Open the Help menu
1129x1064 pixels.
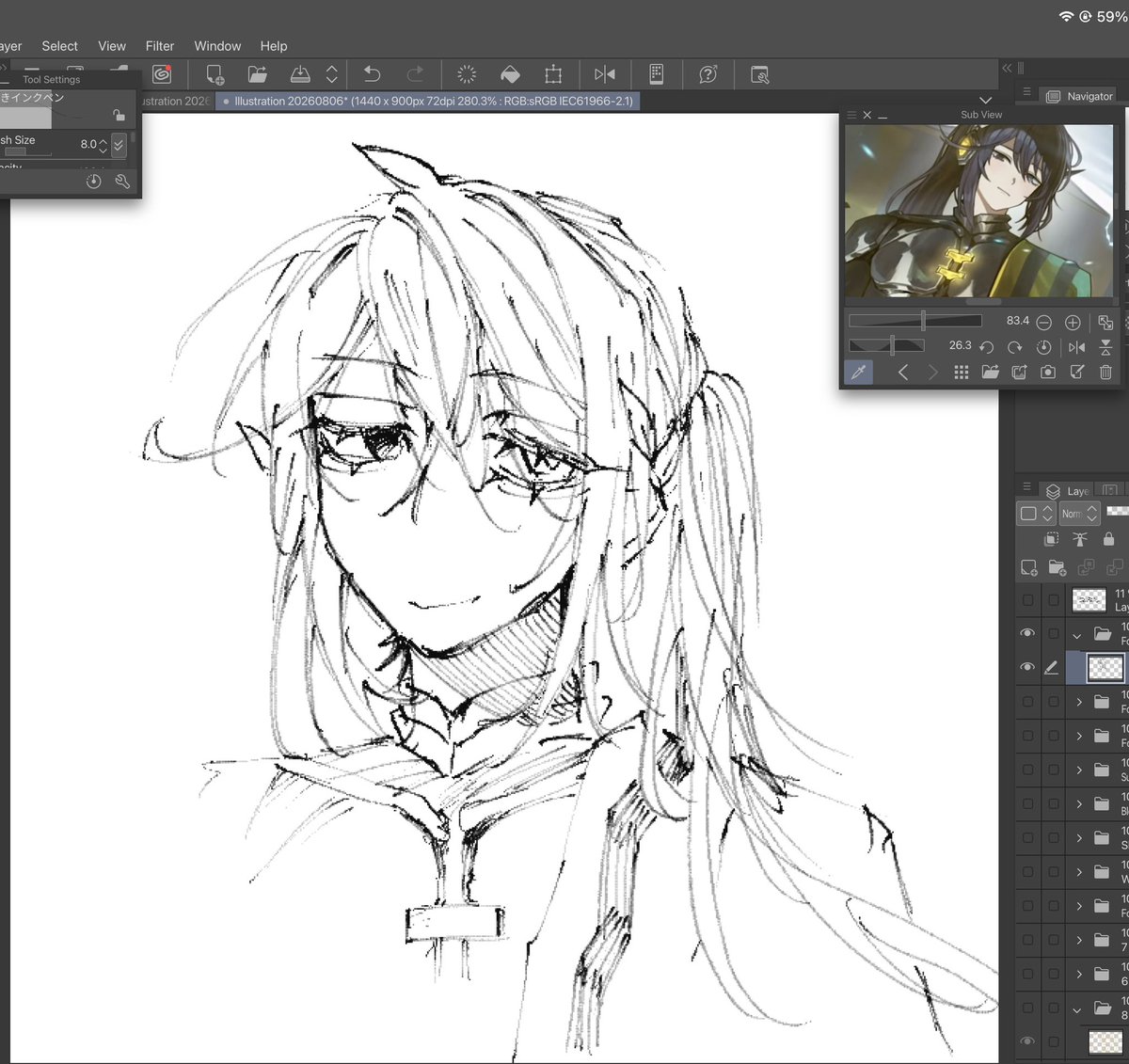click(x=274, y=46)
